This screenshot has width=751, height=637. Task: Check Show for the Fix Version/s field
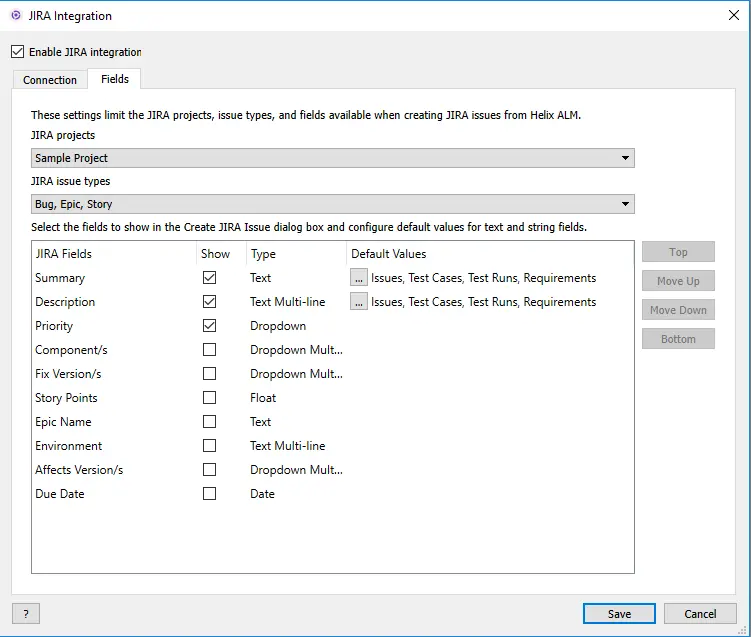point(209,374)
